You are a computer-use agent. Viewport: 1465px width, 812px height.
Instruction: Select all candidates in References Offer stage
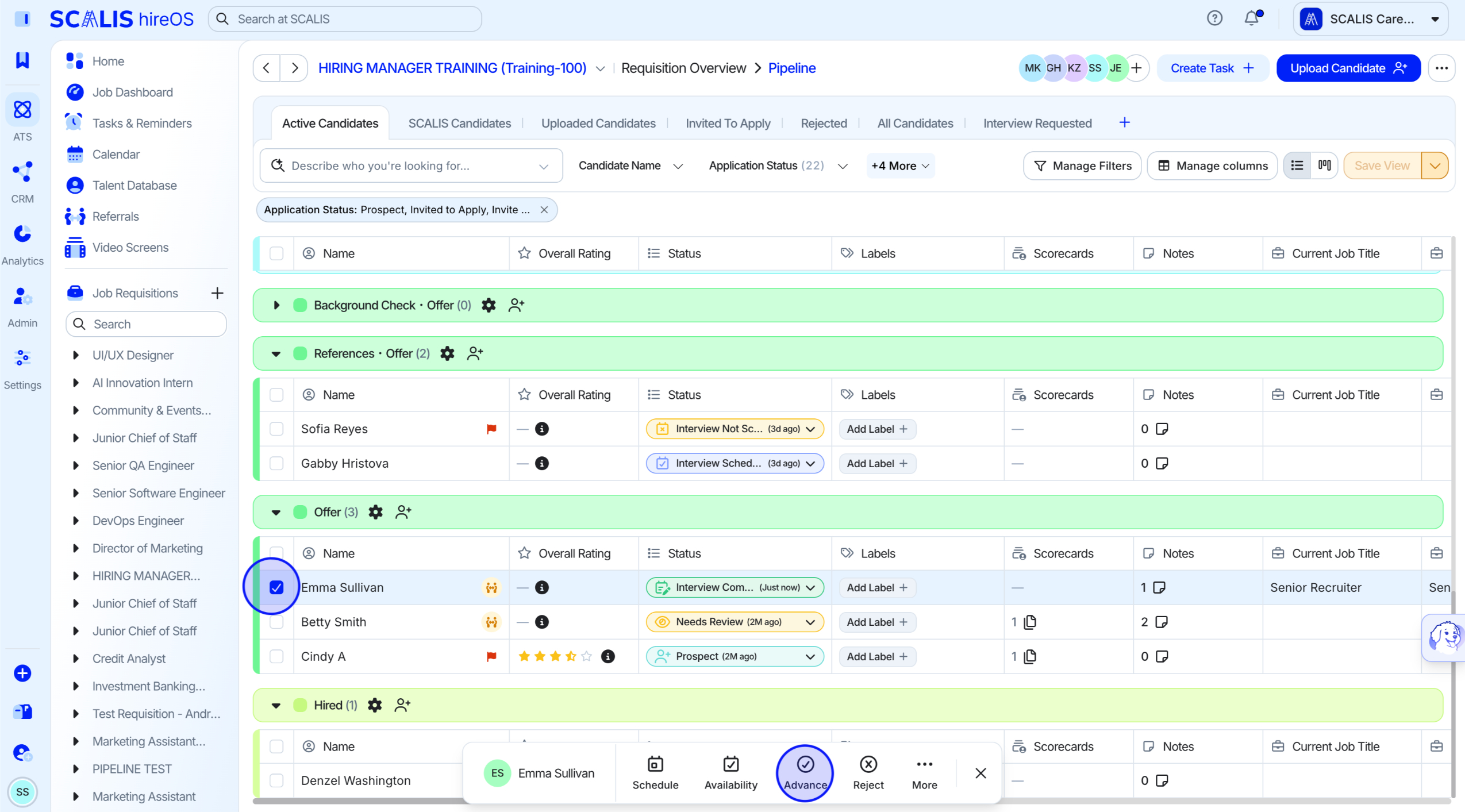(276, 395)
